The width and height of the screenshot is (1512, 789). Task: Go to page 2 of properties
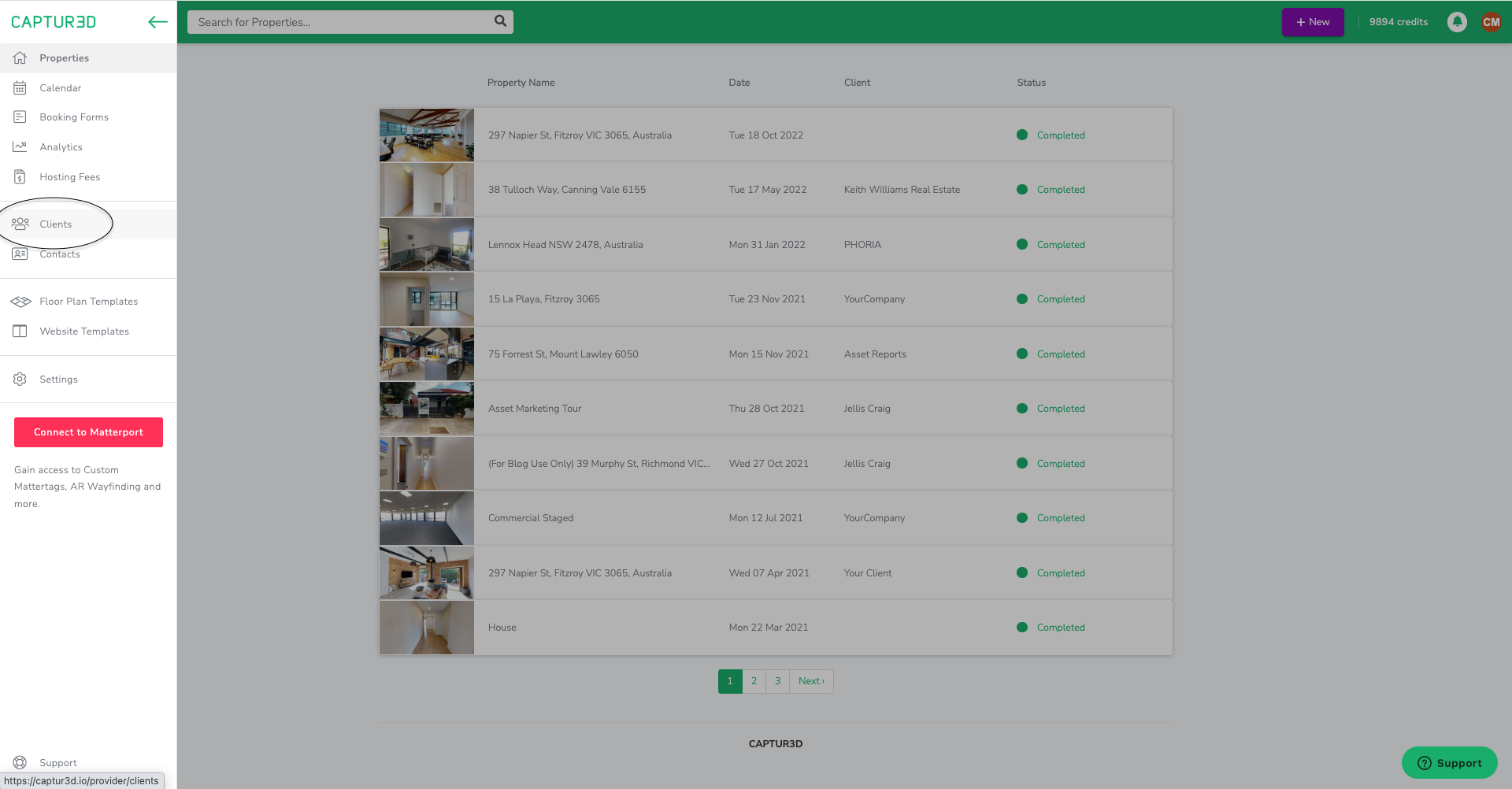coord(754,681)
